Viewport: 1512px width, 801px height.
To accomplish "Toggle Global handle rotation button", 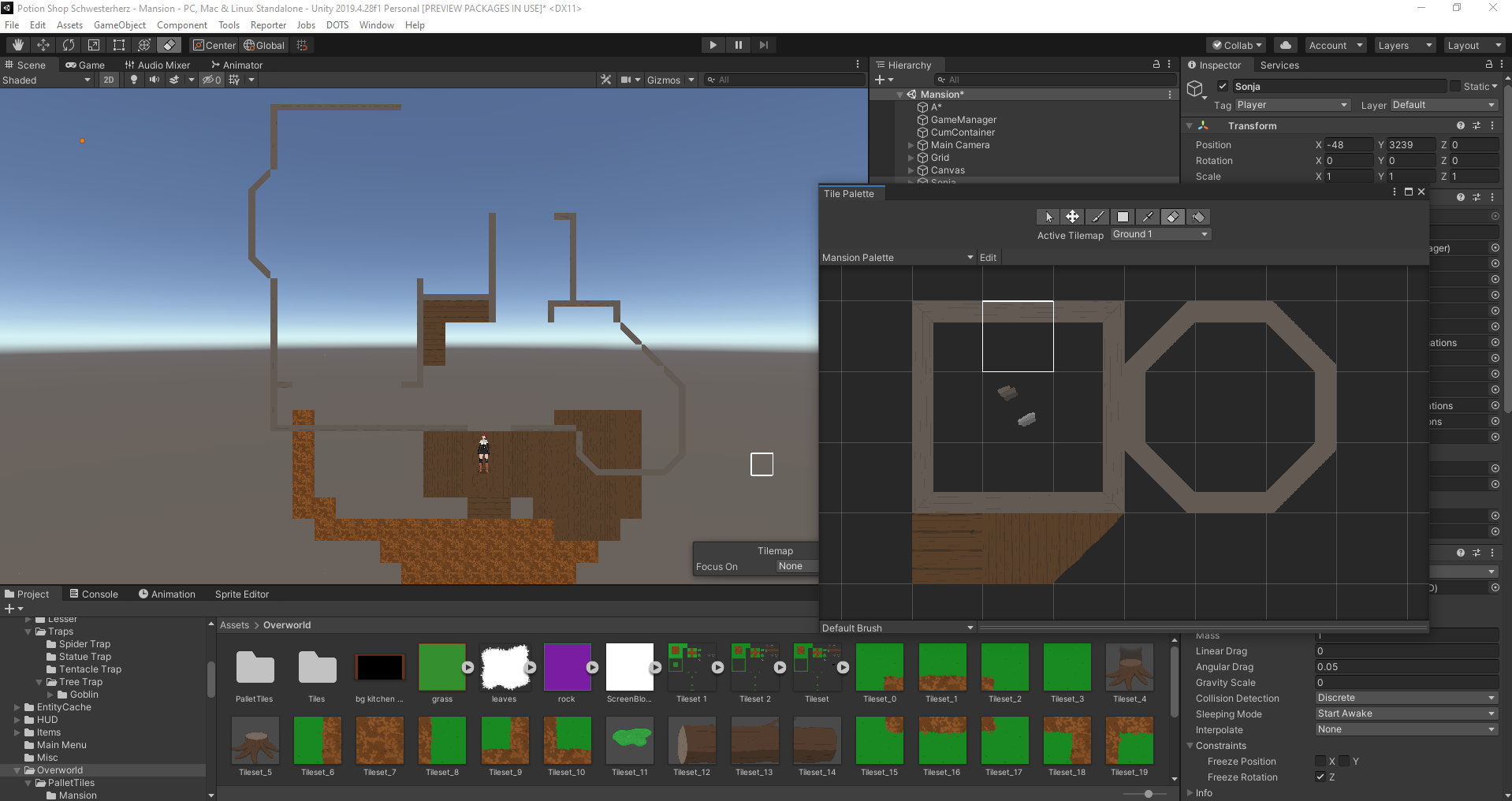I will [264, 45].
